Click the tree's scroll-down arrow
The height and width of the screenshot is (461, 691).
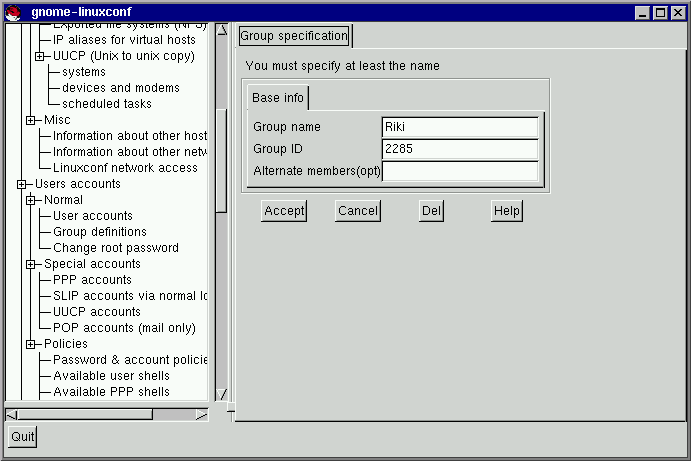[222, 394]
